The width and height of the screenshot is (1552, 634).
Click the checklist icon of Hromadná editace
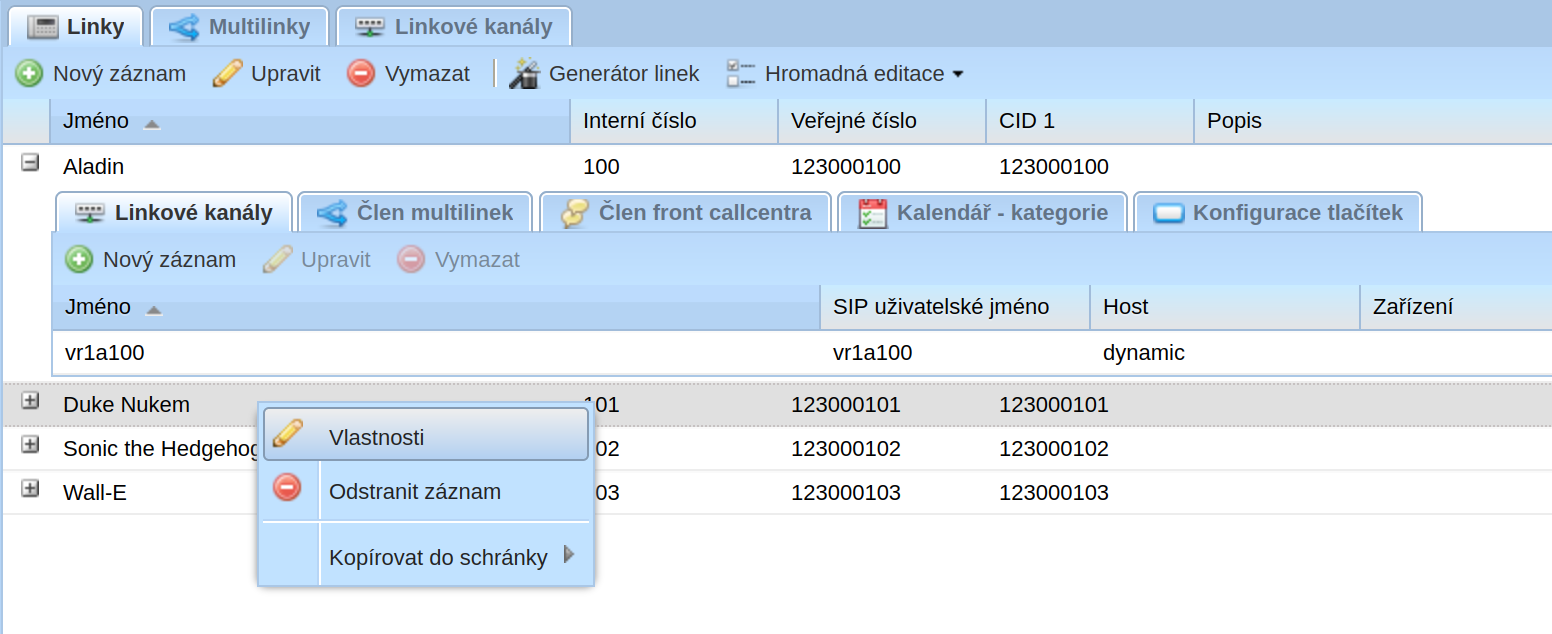[x=741, y=74]
